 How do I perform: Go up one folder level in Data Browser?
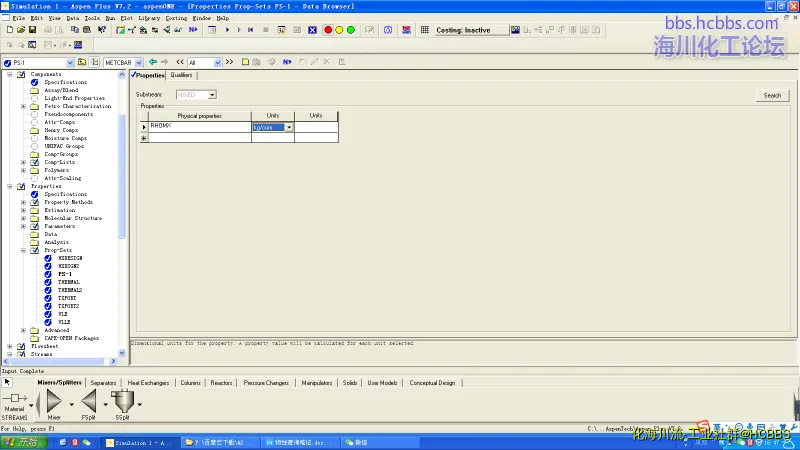tap(82, 62)
